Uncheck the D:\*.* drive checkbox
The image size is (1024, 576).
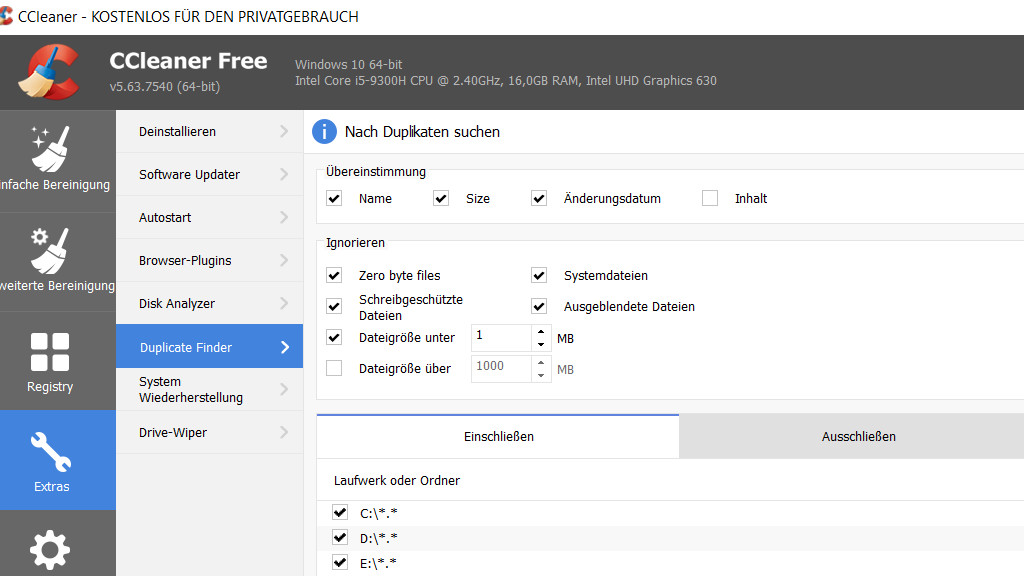(340, 538)
